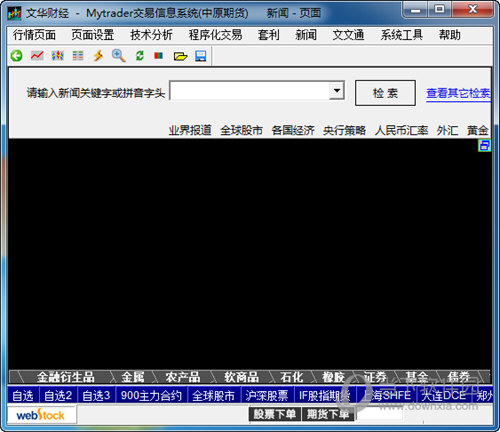
Task: Select the 央行策略 news category
Action: [344, 130]
